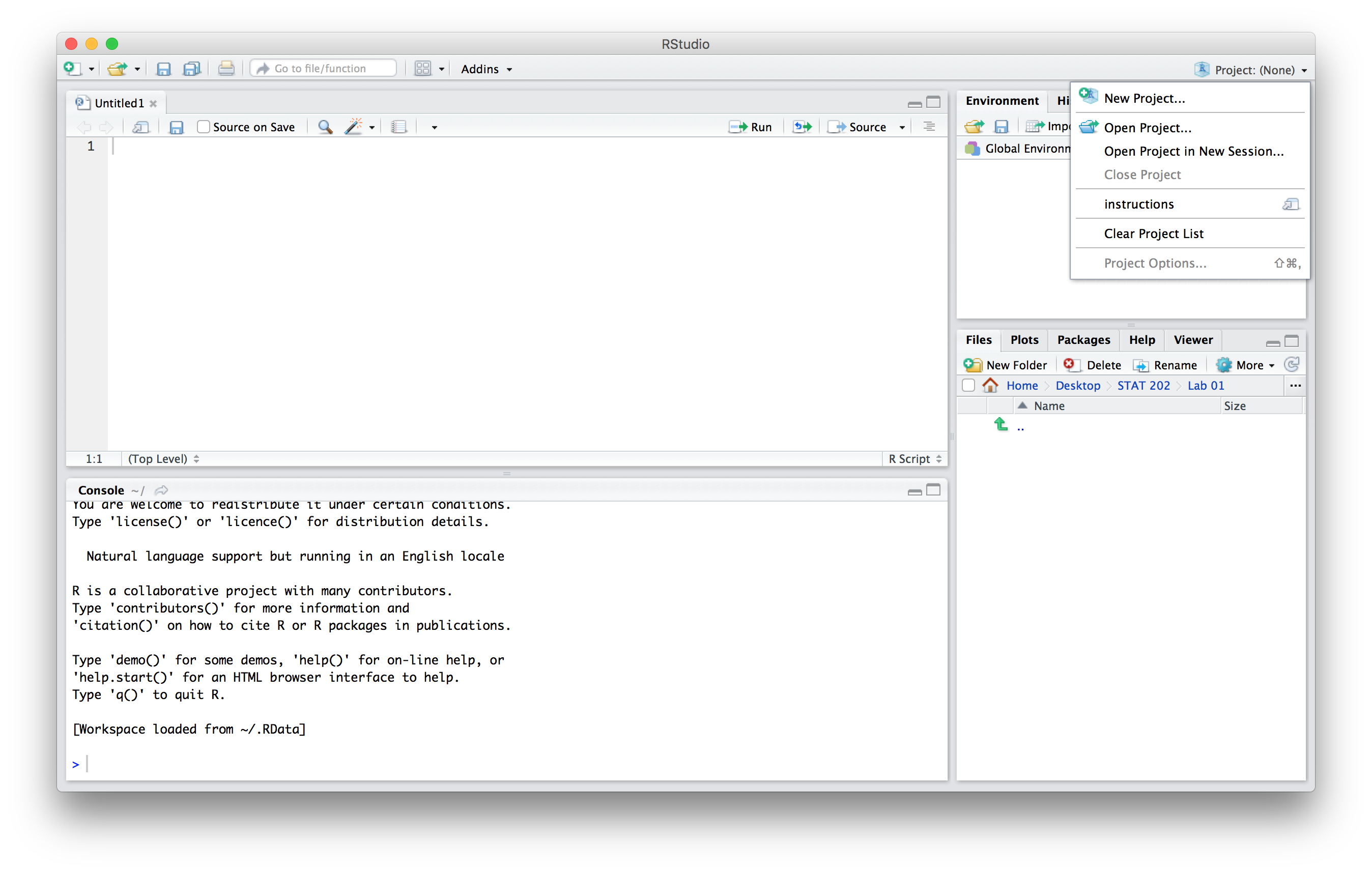Select Open Project option

pos(1147,127)
